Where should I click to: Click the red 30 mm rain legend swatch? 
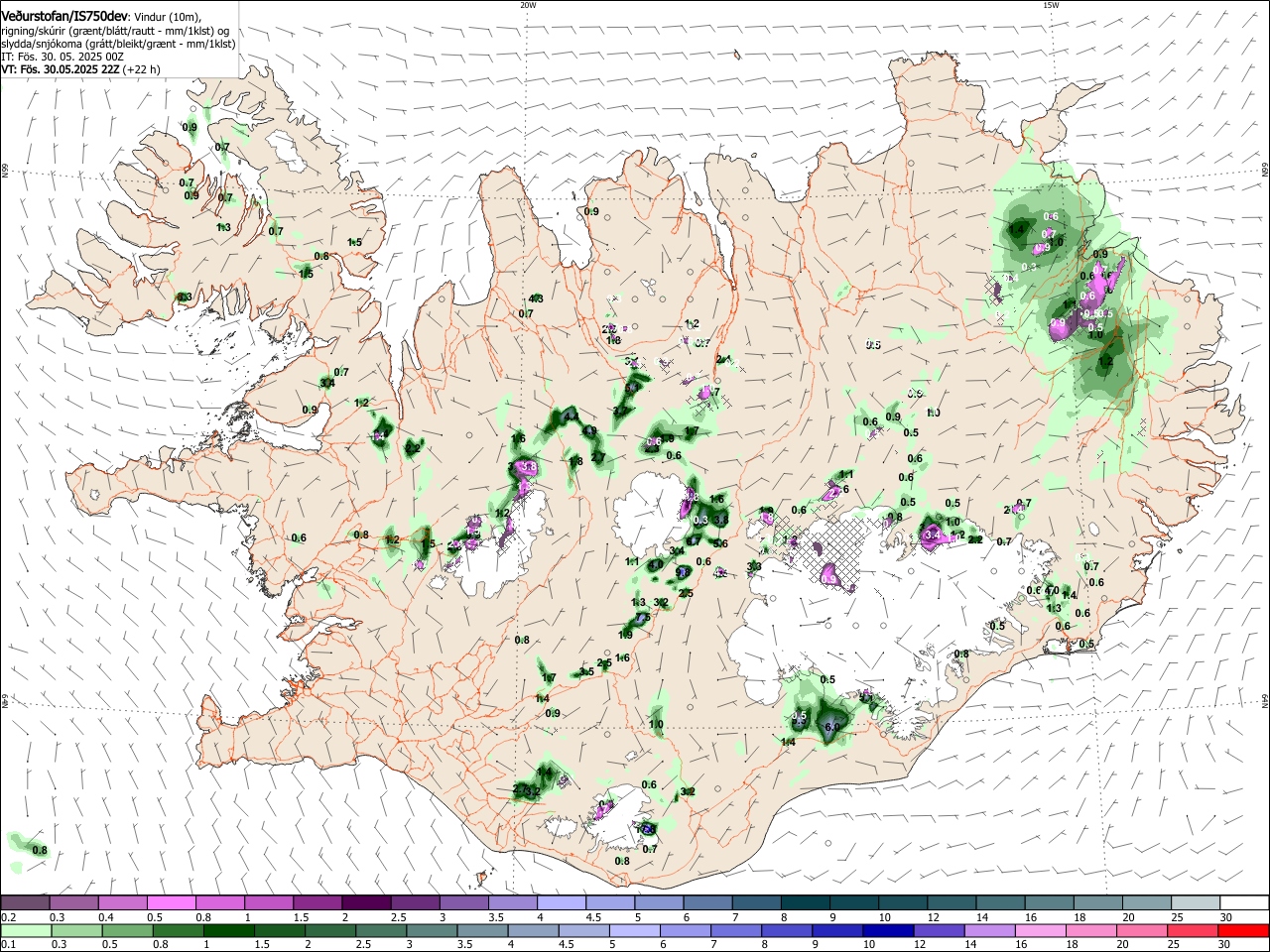pos(1244,930)
